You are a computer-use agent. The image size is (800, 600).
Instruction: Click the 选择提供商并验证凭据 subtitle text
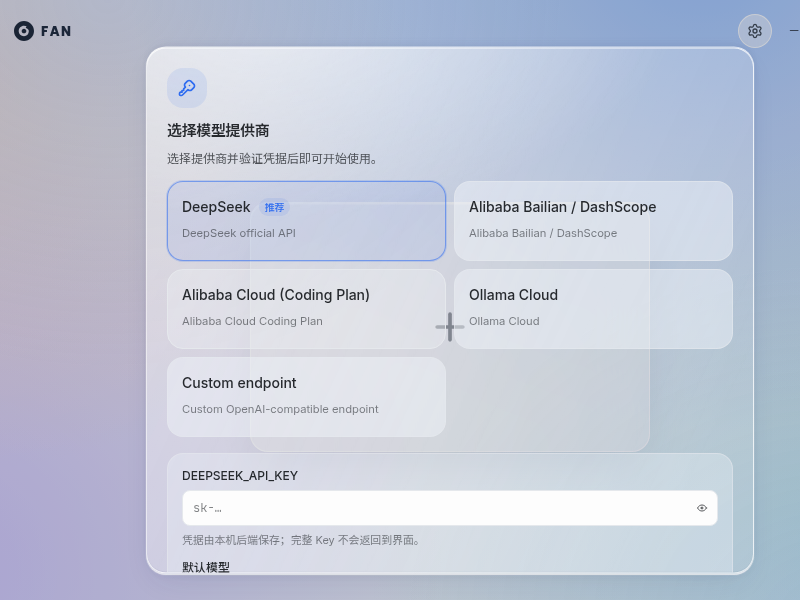(x=272, y=159)
